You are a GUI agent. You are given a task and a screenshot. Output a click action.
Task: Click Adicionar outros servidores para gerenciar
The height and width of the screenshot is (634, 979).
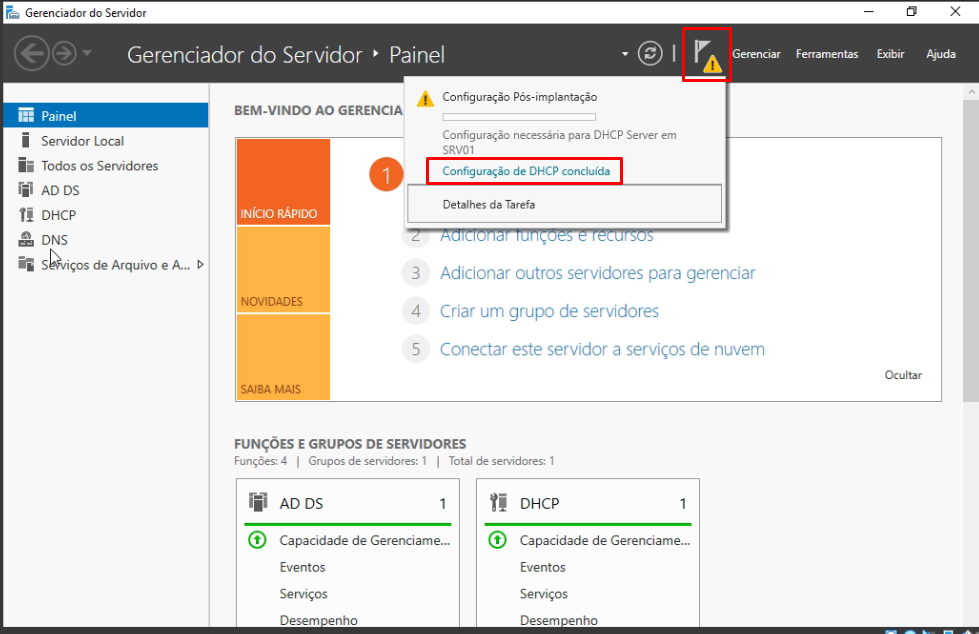click(x=597, y=273)
